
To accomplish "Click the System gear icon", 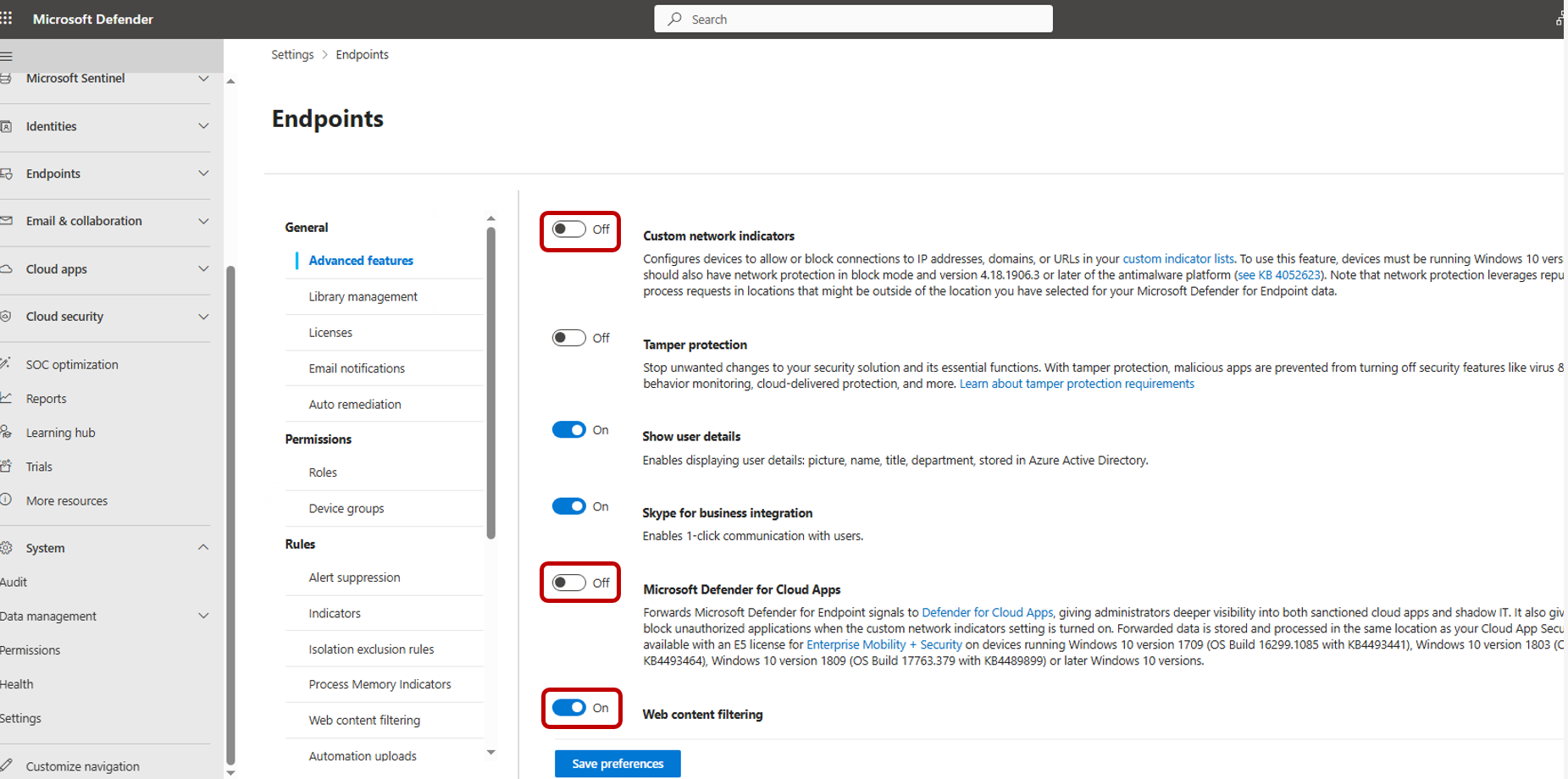I will coord(6,548).
